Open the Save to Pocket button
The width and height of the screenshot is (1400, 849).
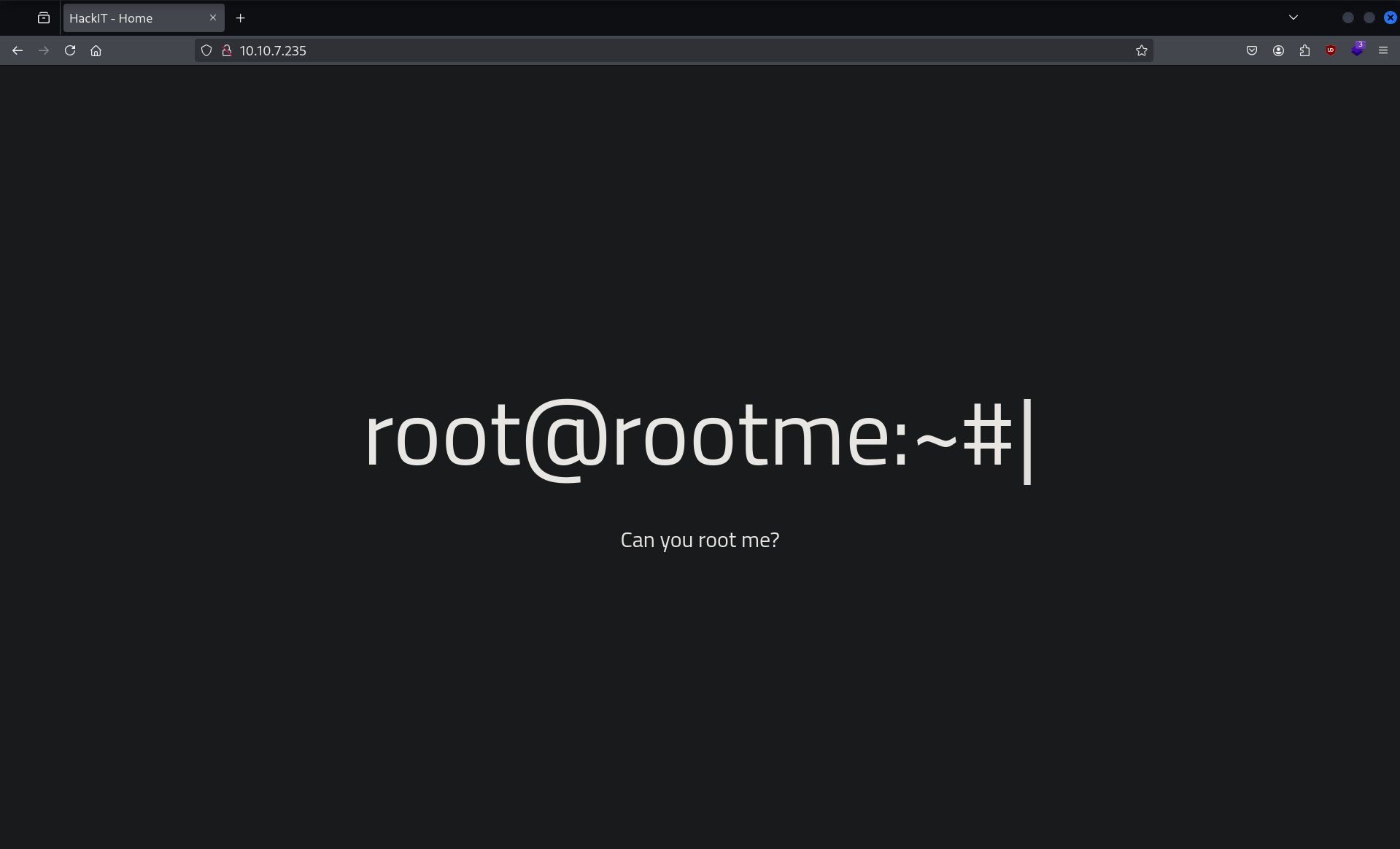pyautogui.click(x=1252, y=50)
